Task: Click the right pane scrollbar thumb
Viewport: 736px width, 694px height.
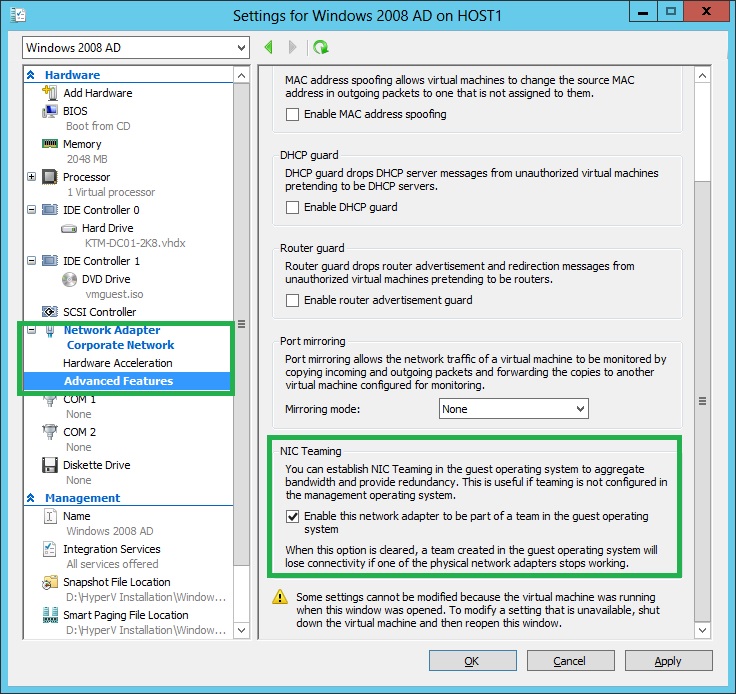Action: [702, 401]
